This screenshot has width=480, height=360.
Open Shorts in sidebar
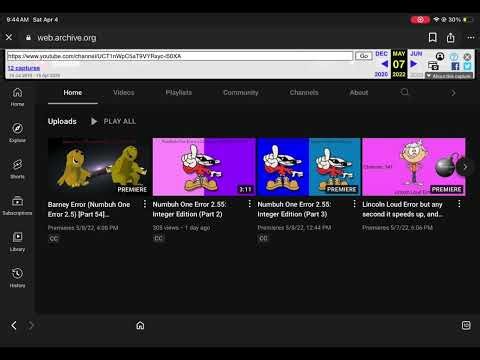pyautogui.click(x=17, y=169)
